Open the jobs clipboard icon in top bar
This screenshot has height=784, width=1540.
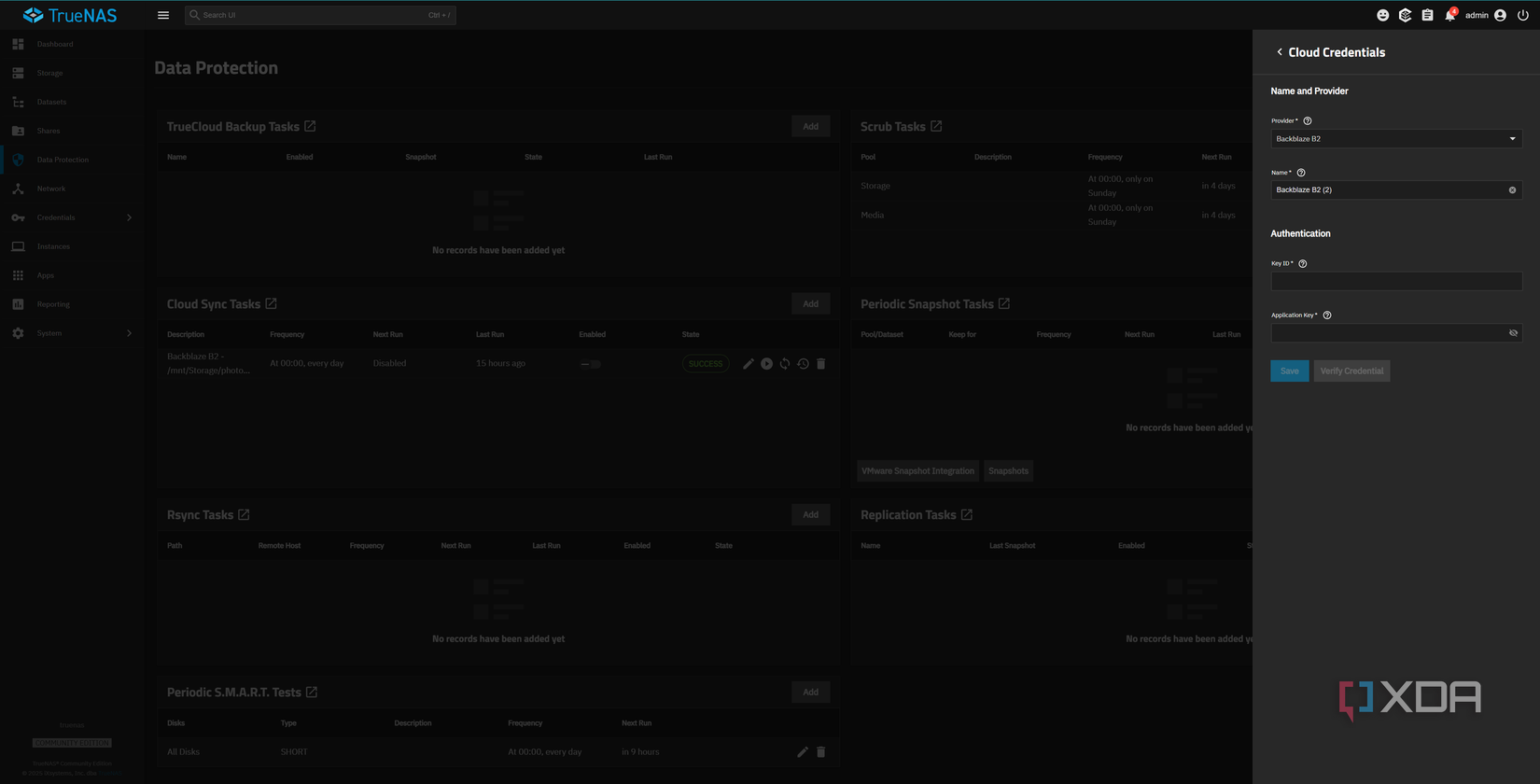click(x=1427, y=15)
